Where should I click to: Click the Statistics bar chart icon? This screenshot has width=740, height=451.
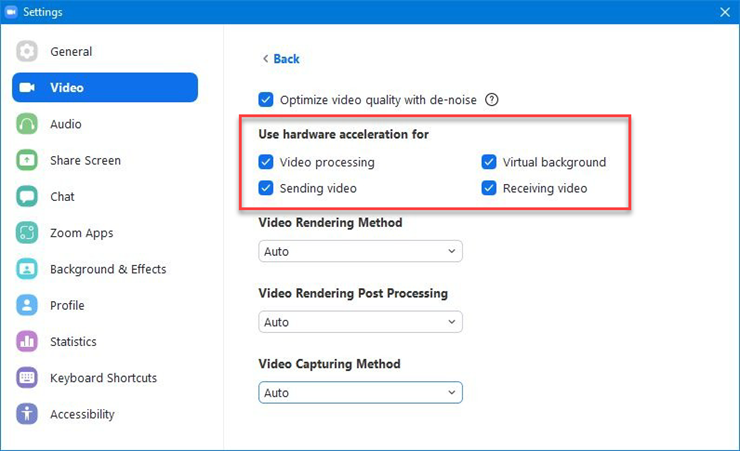pos(27,342)
